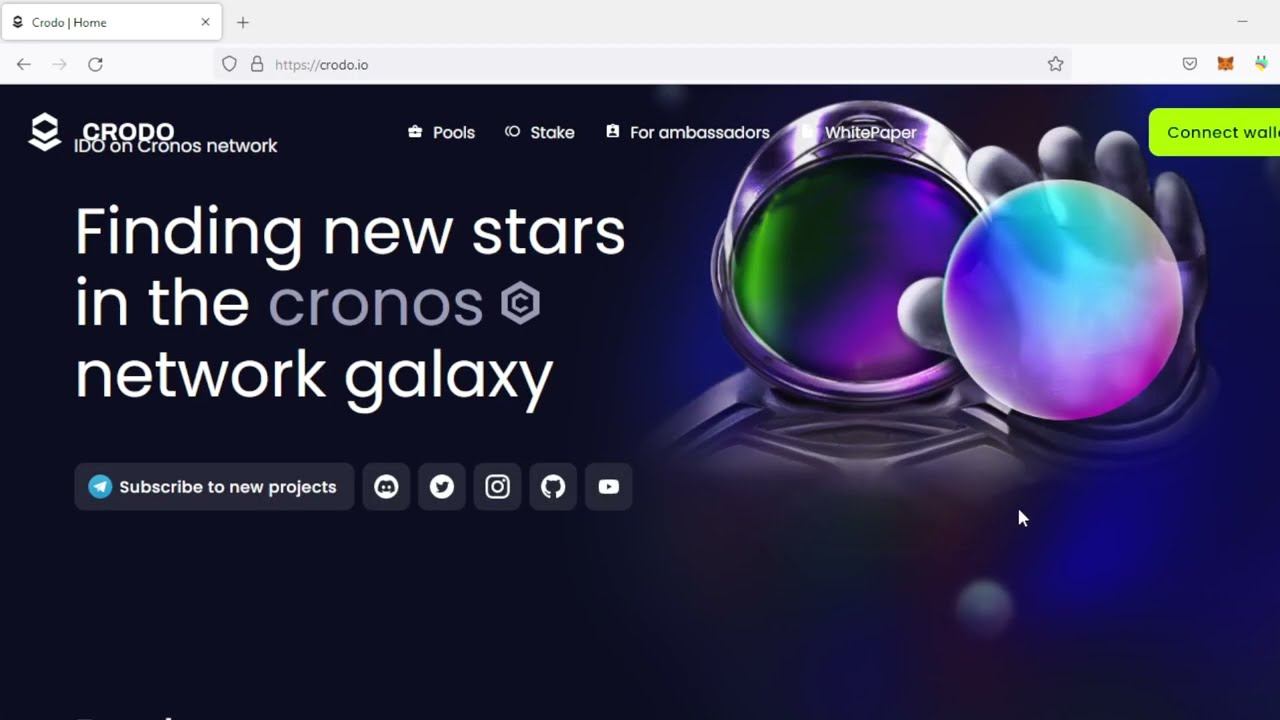Go back with the back arrow
The width and height of the screenshot is (1280, 720).
pyautogui.click(x=24, y=64)
